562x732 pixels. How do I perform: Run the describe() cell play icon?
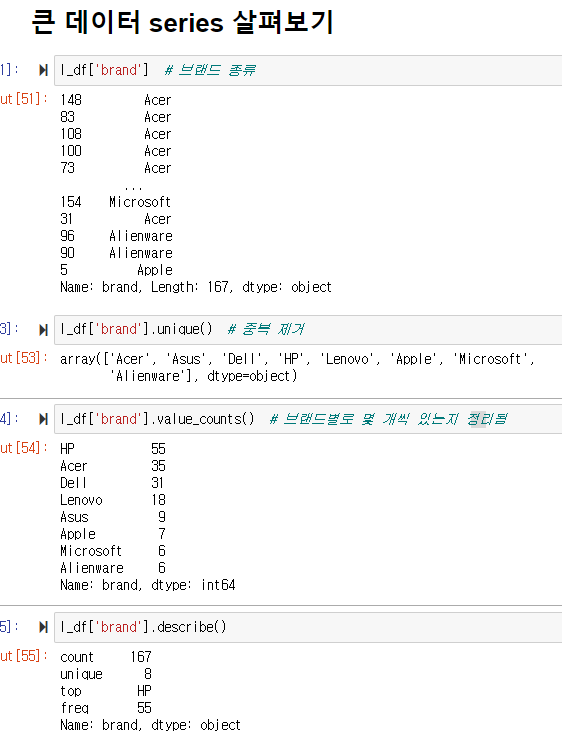(43, 627)
